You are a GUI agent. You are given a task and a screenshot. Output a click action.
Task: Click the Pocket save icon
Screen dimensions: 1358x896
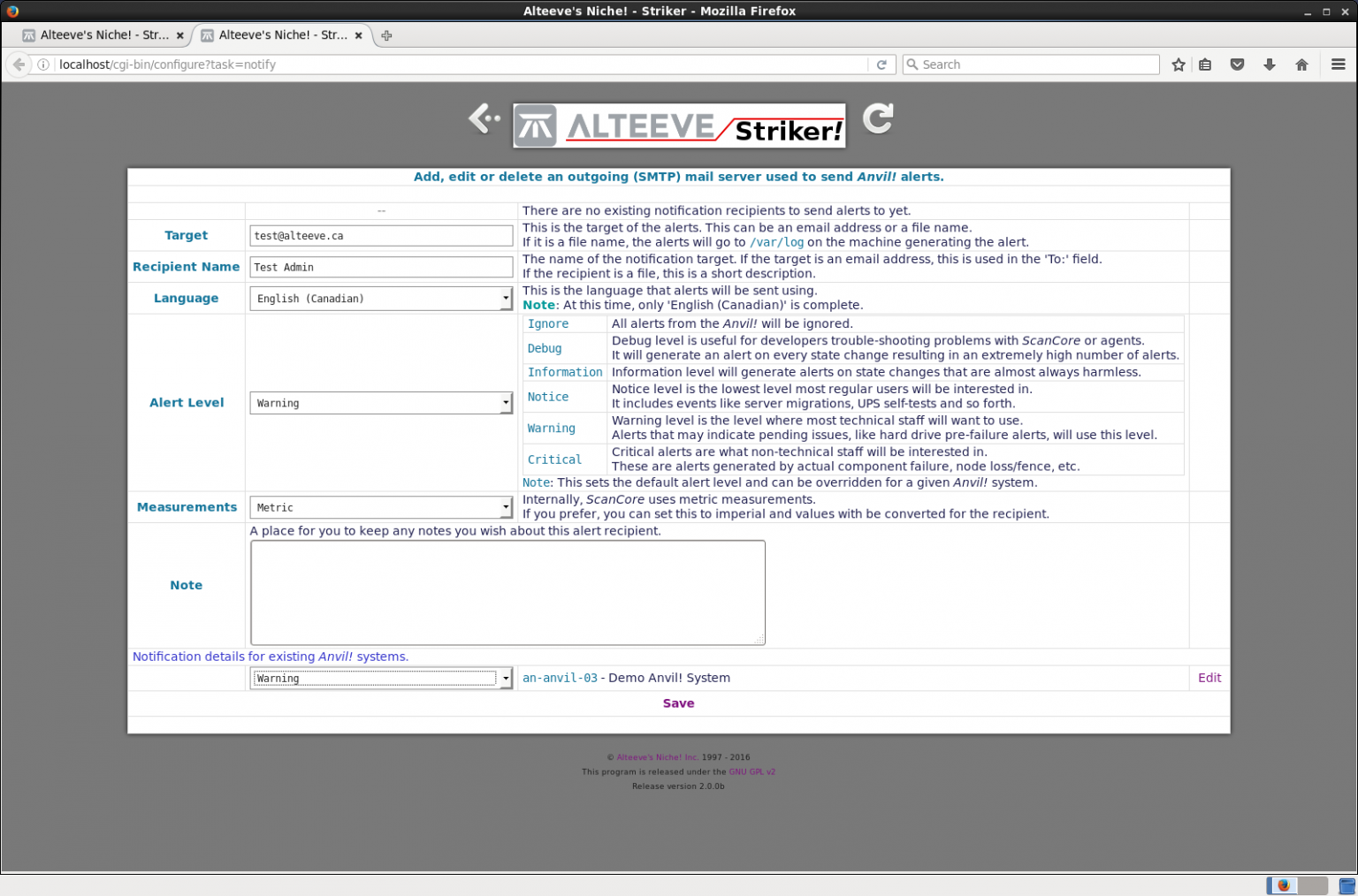pos(1237,65)
